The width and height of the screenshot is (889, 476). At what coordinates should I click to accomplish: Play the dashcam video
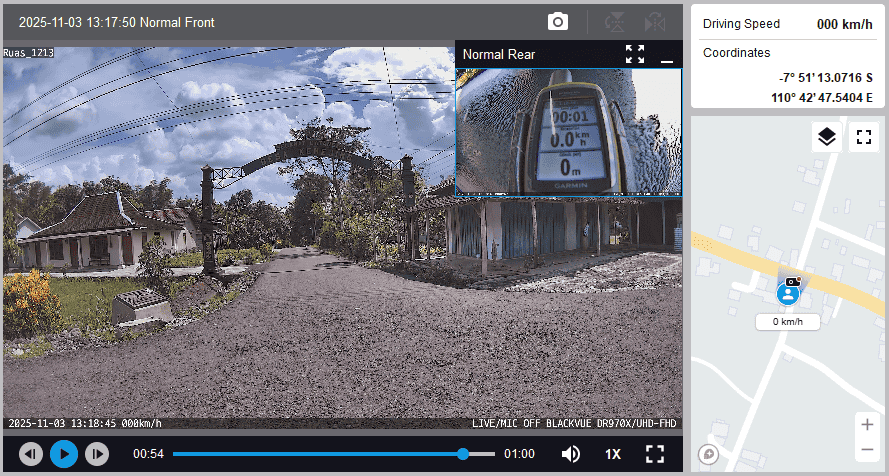(x=64, y=454)
